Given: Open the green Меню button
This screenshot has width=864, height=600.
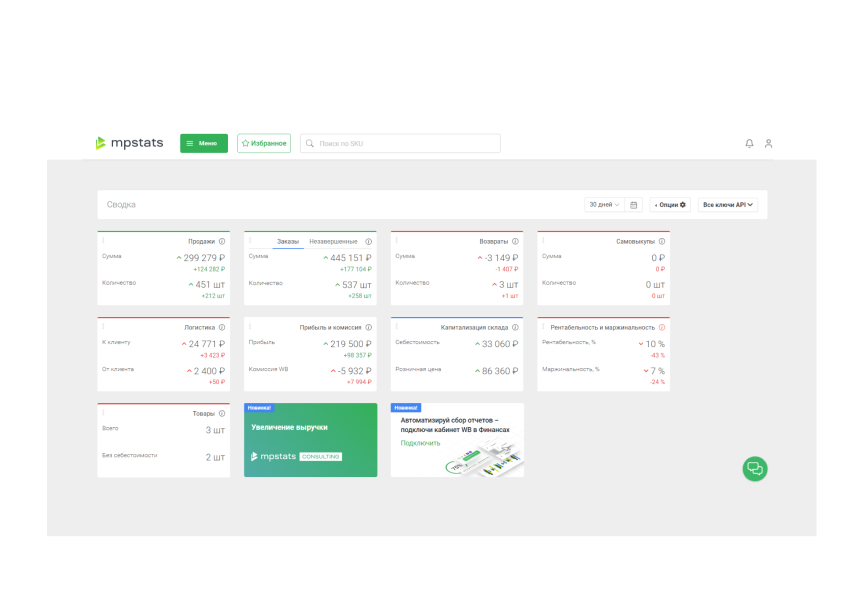Looking at the screenshot, I should tap(203, 143).
